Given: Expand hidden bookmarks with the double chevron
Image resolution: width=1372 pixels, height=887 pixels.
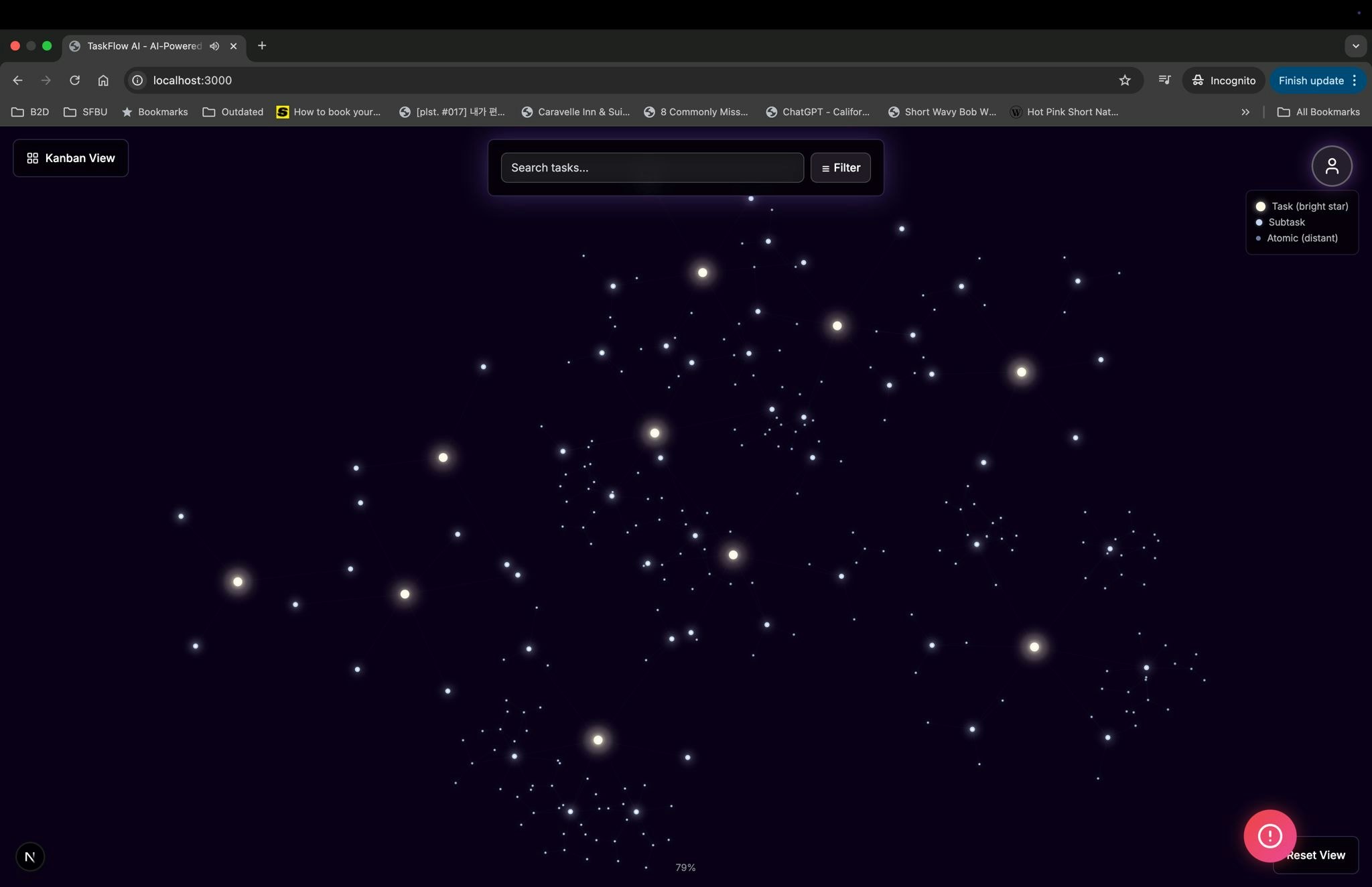Looking at the screenshot, I should tap(1245, 112).
